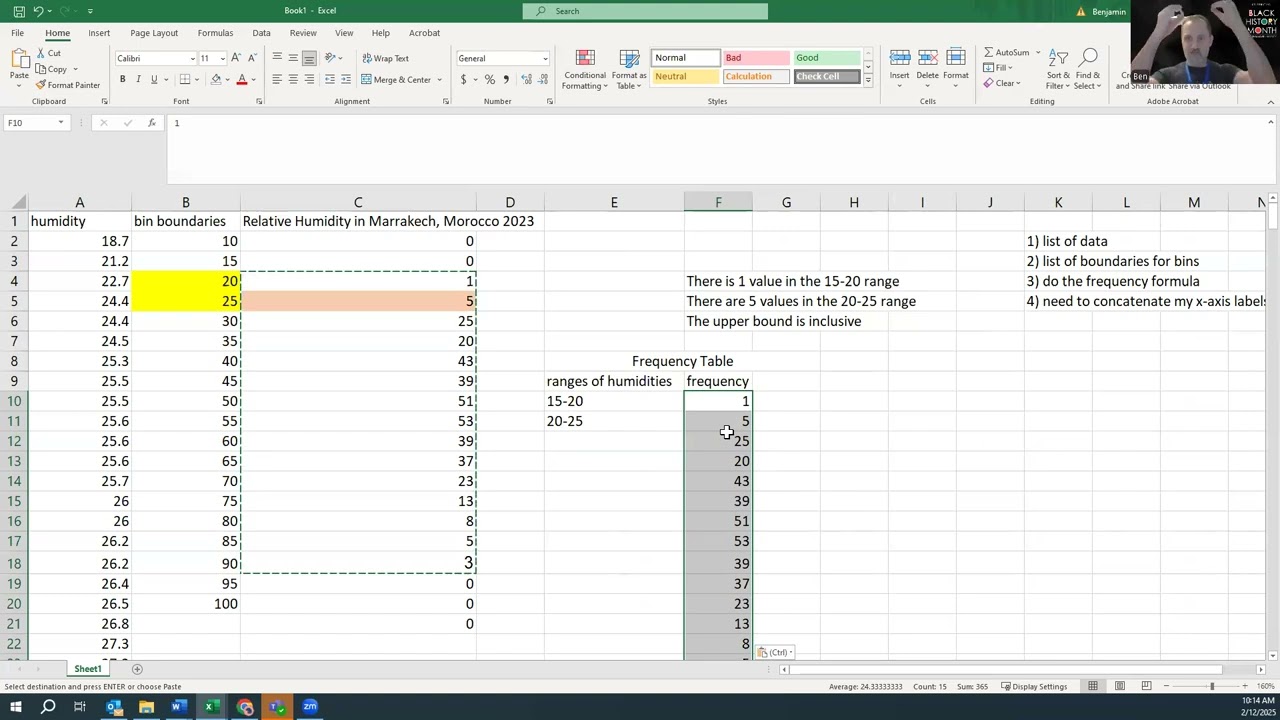
Task: Apply the Bad cell style
Action: [756, 58]
